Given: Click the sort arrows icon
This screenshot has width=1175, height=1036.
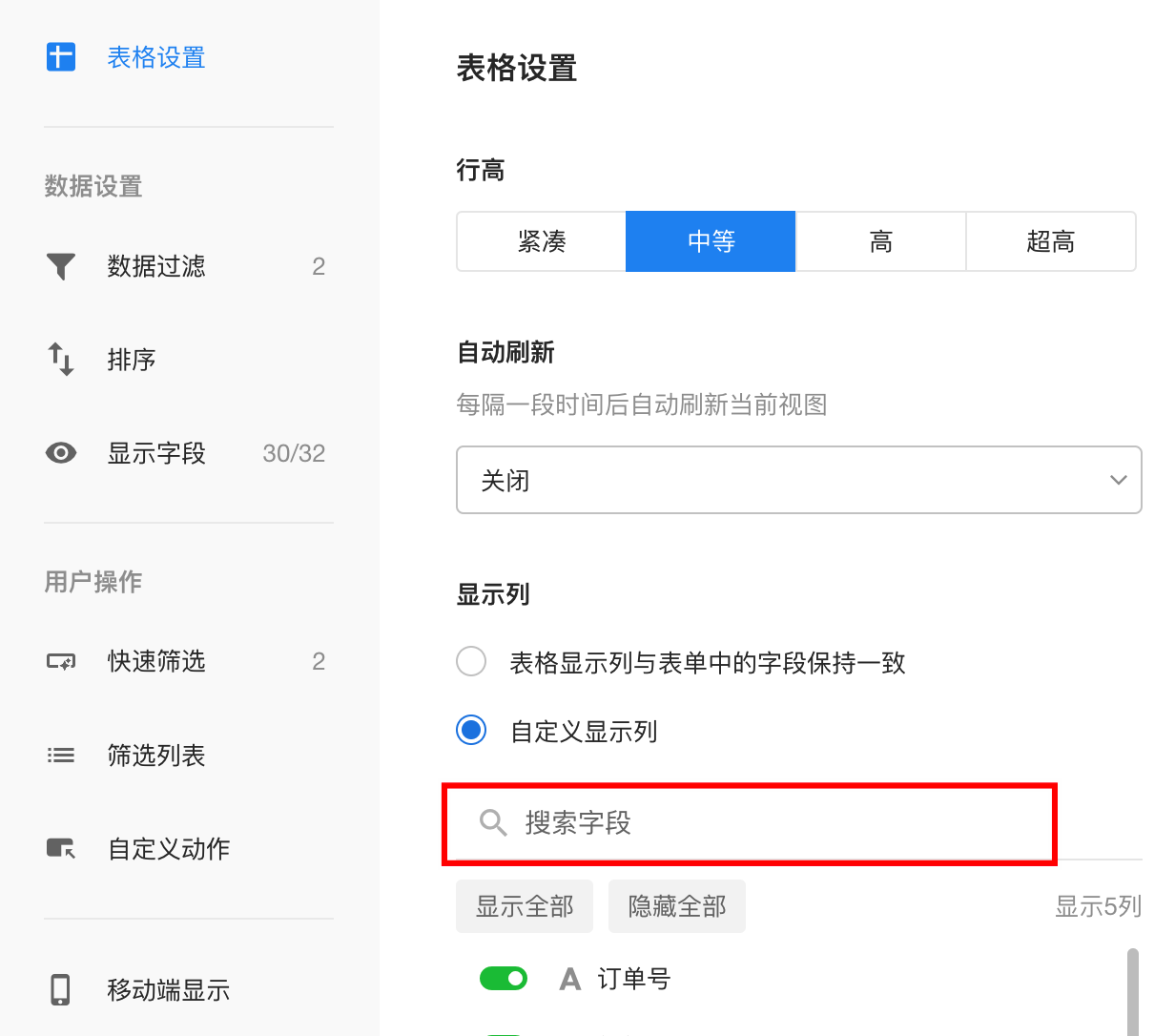Looking at the screenshot, I should tap(61, 360).
